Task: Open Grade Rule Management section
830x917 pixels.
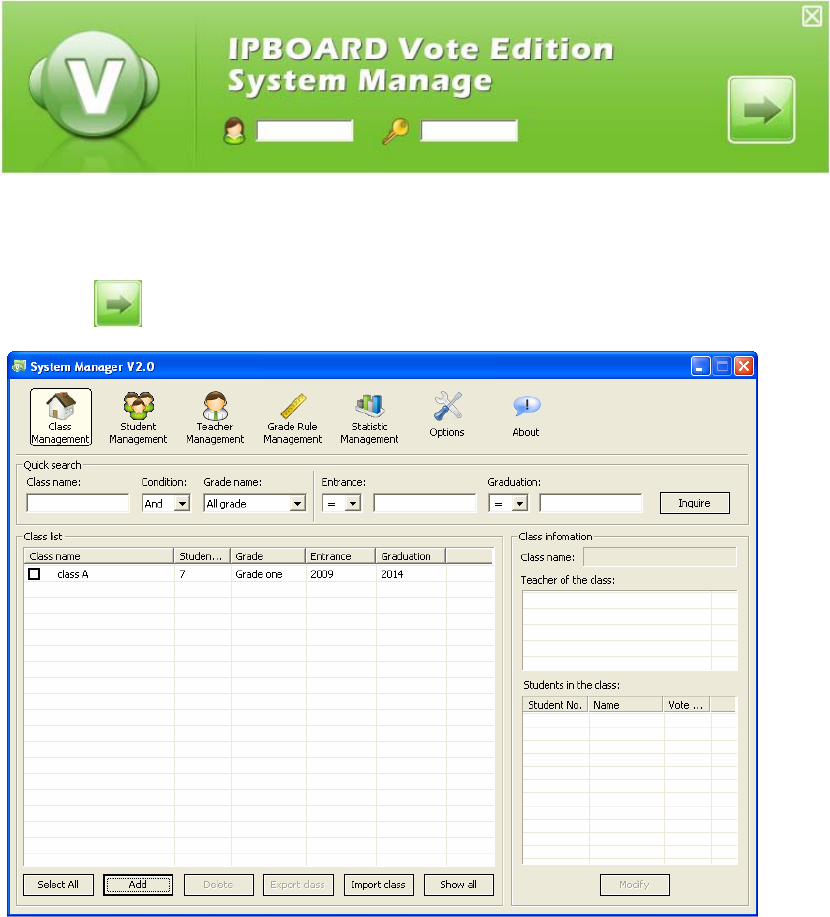Action: pyautogui.click(x=292, y=417)
